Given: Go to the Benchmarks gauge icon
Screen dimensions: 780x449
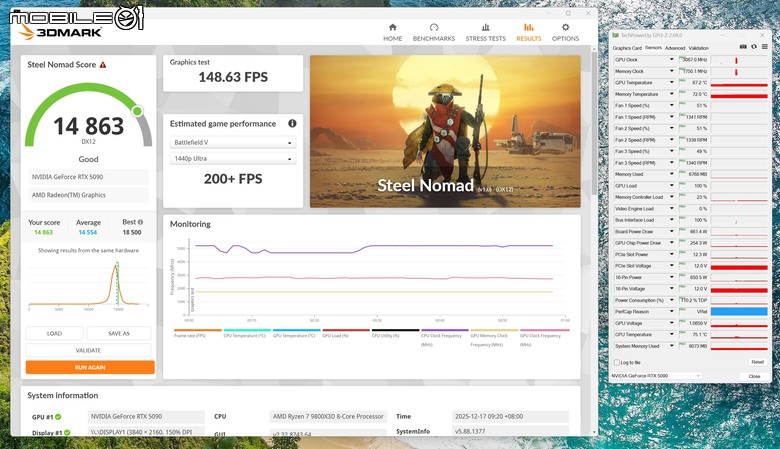Looking at the screenshot, I should pos(434,27).
